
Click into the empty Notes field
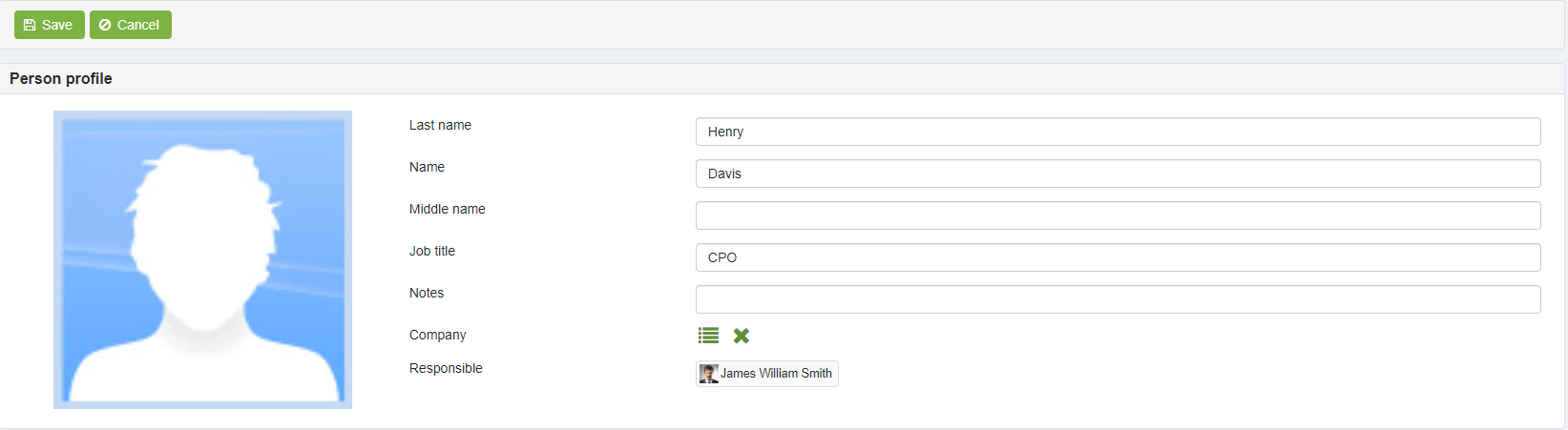point(1119,299)
